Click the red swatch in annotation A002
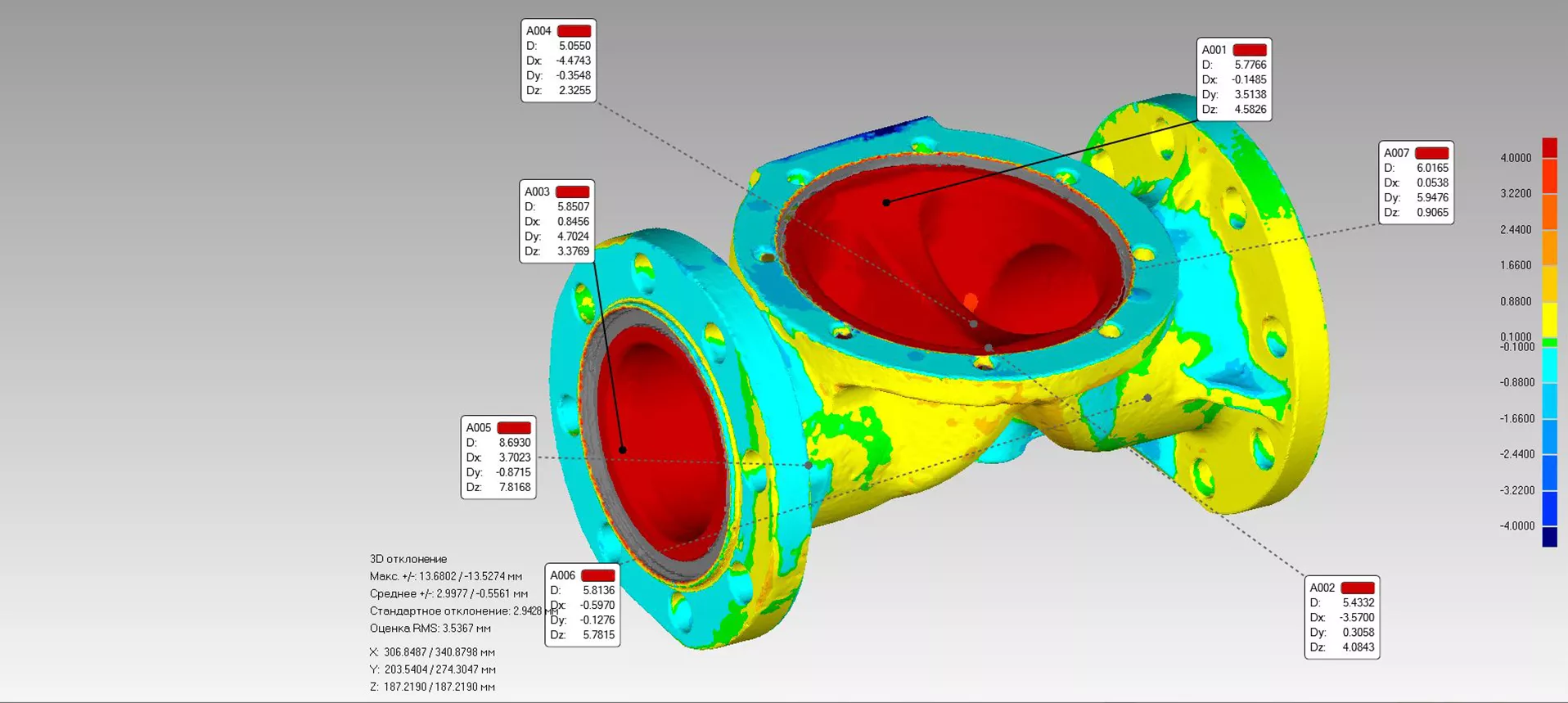The height and width of the screenshot is (703, 1568). [x=1357, y=588]
